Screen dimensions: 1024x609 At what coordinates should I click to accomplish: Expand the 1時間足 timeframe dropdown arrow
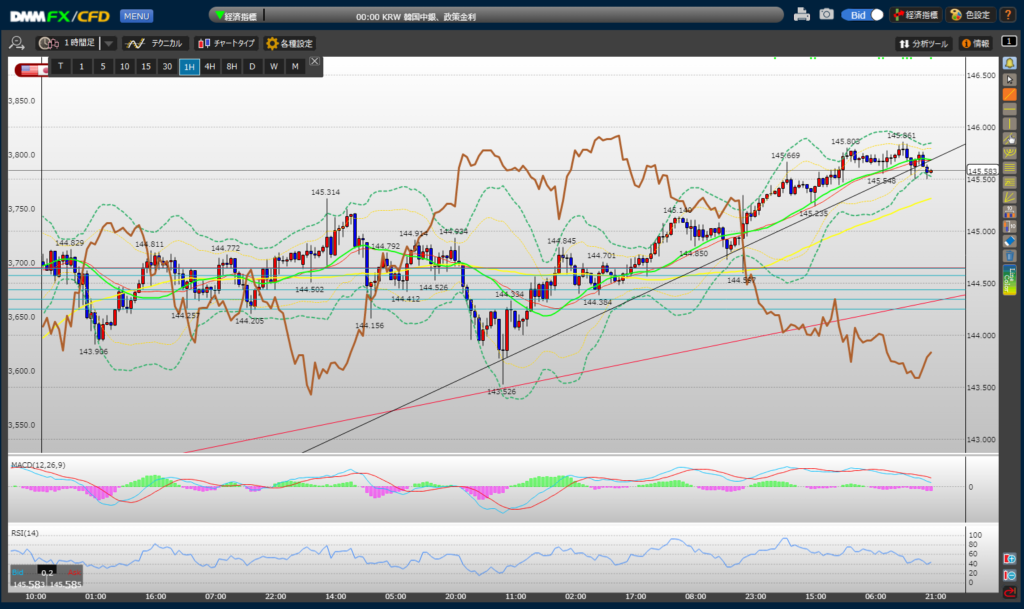point(109,43)
